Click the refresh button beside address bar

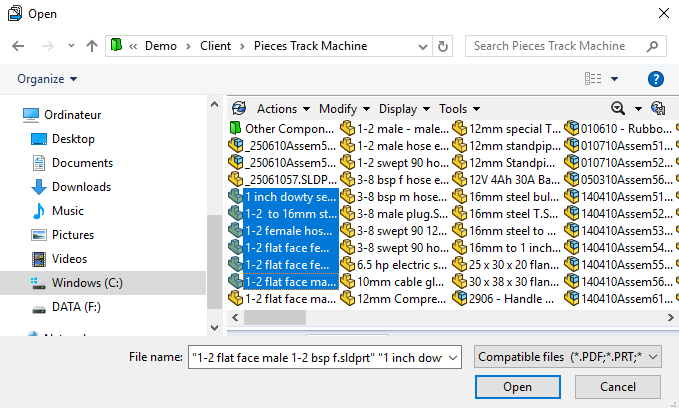point(443,46)
